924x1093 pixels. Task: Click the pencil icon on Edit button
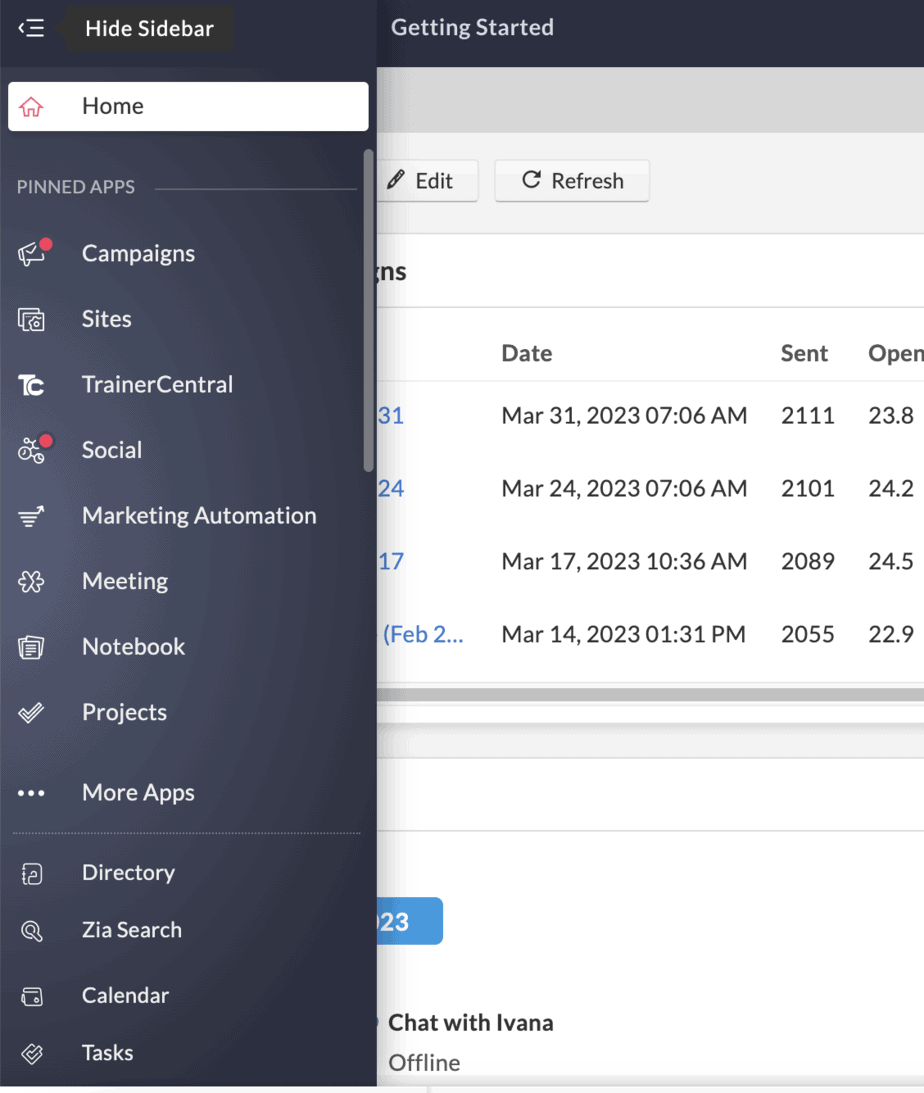click(396, 180)
